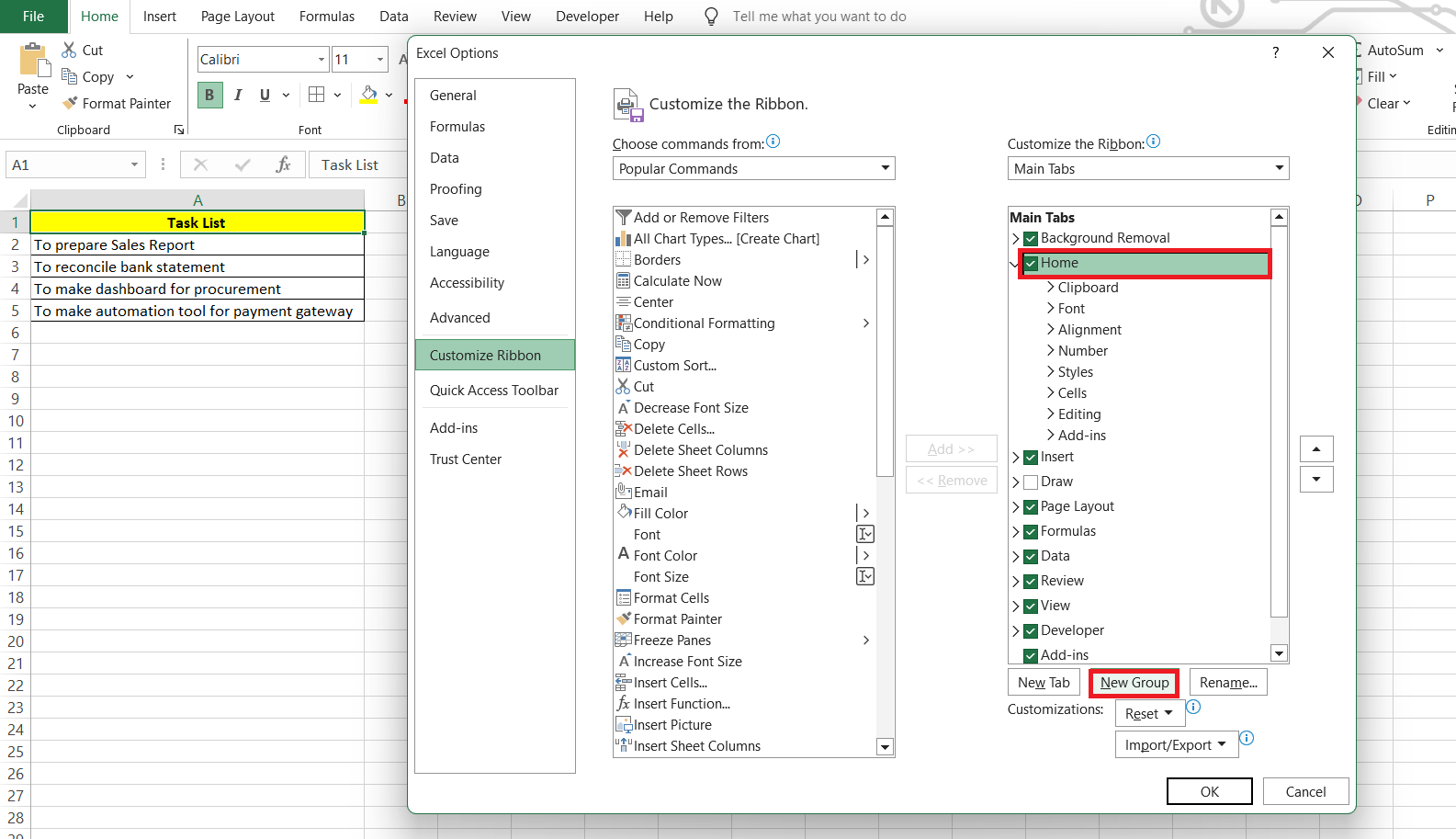Select Freeze Panes command in list
Image resolution: width=1456 pixels, height=839 pixels.
pos(745,641)
